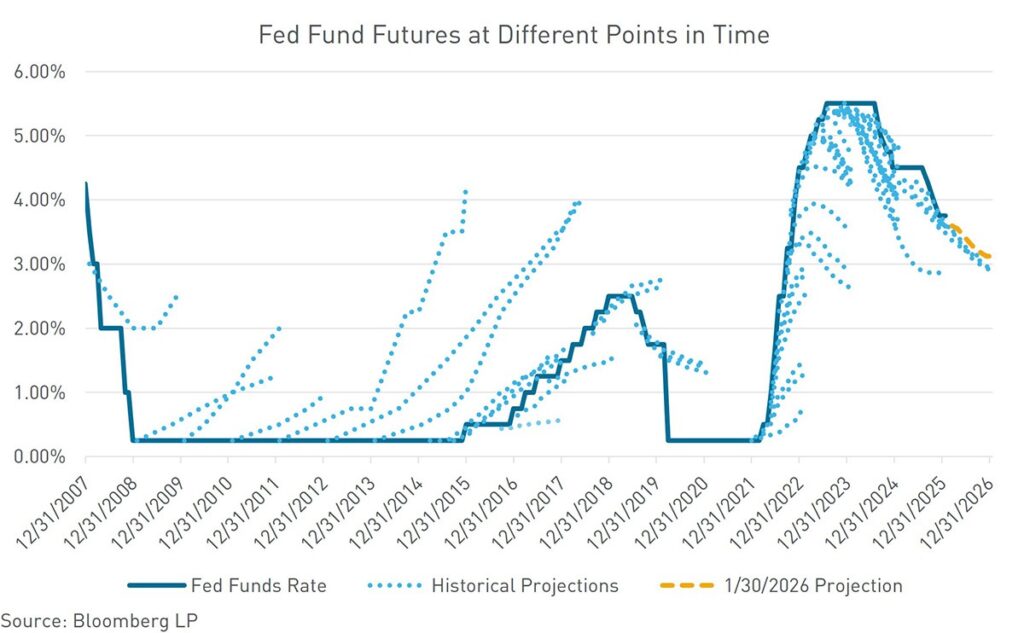Click the 3.00% y-axis label
Image resolution: width=1024 pixels, height=633 pixels.
point(38,264)
